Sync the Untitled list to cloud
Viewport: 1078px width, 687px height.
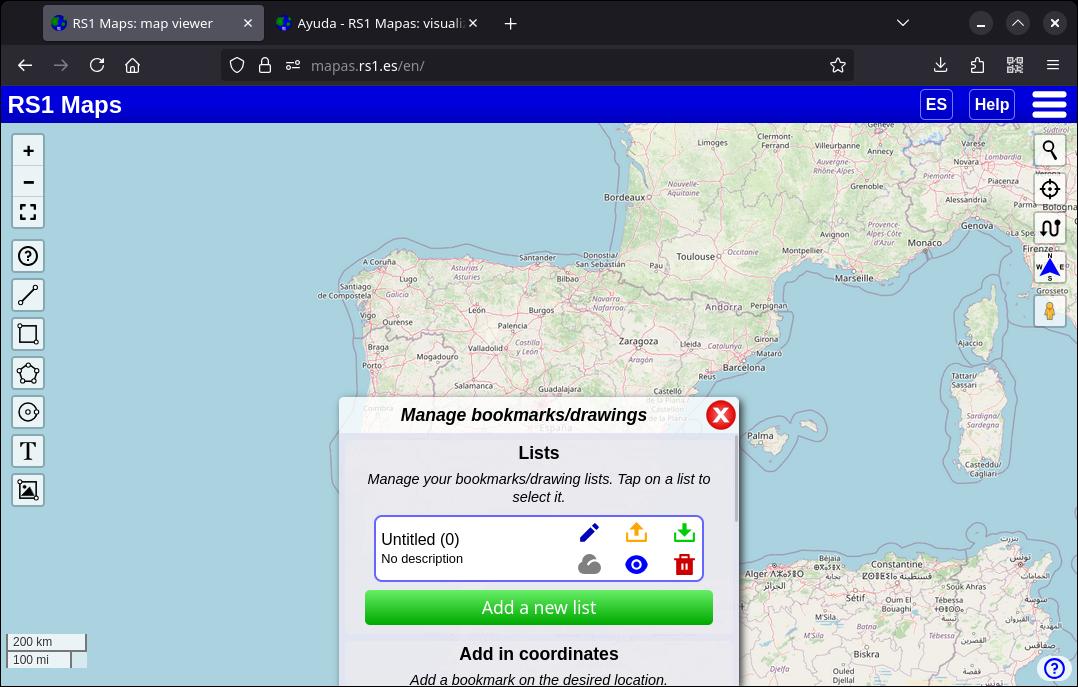[589, 565]
